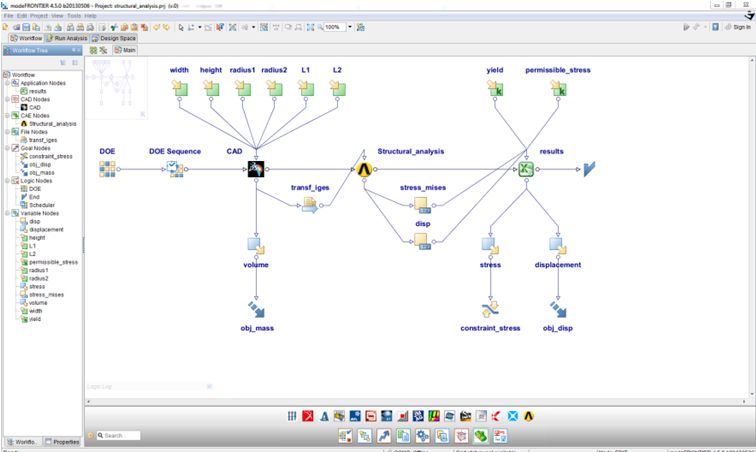Collapse the Variable Nodes tree group
This screenshot has height=452, width=756.
6,212
